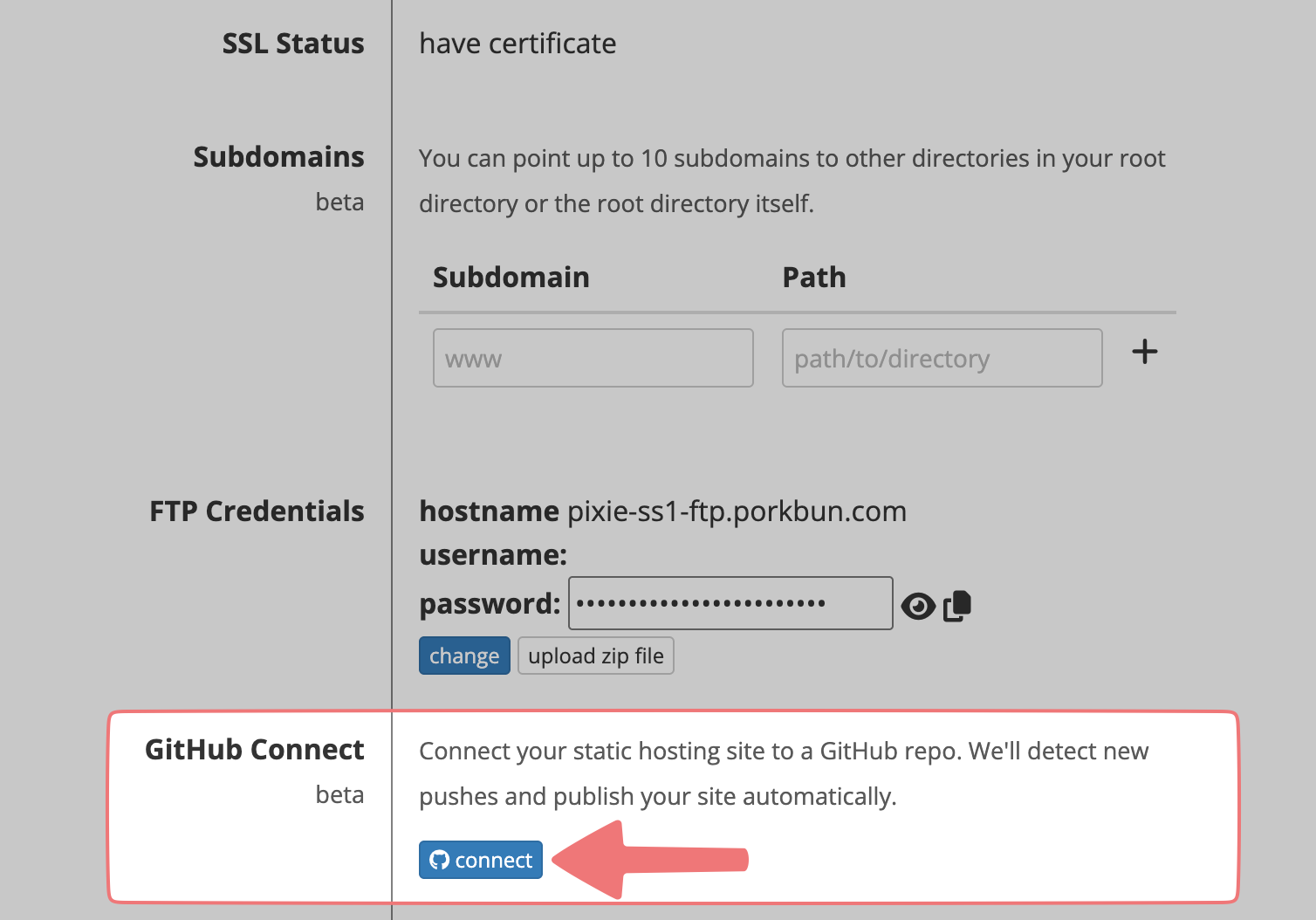The image size is (1316, 920).
Task: Click the 'have certificate' SSL status text
Action: (517, 43)
